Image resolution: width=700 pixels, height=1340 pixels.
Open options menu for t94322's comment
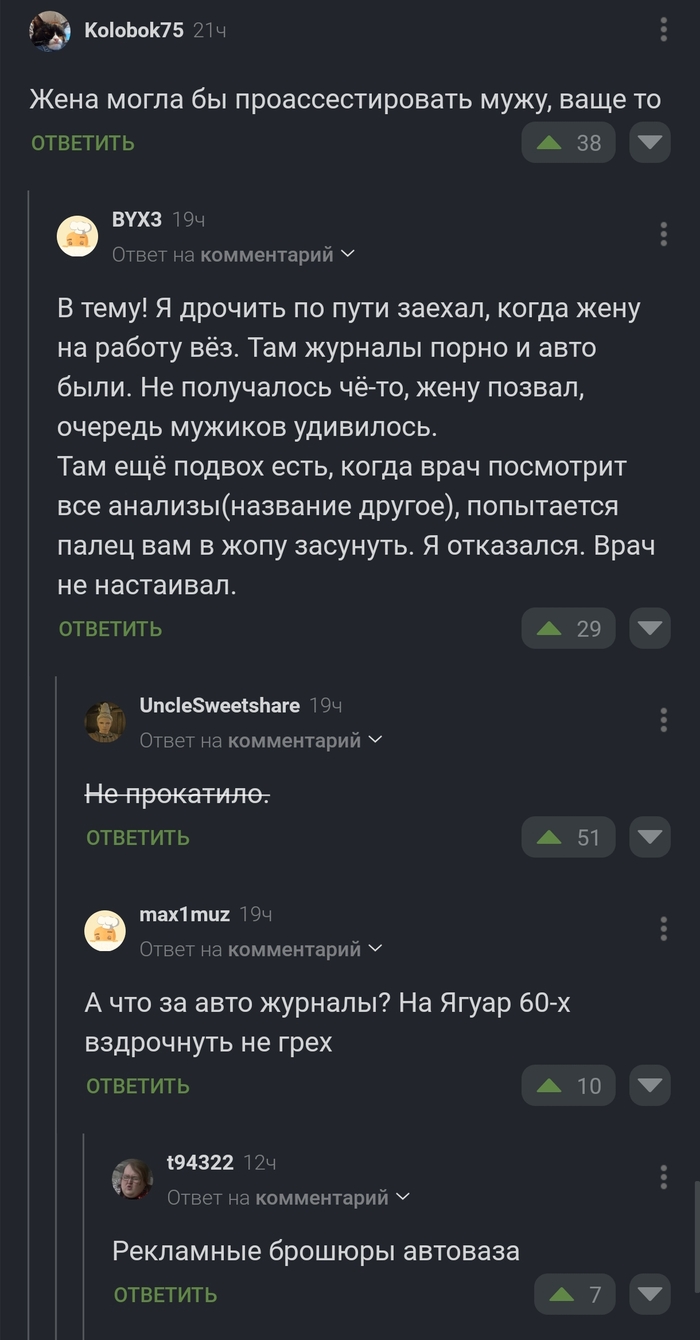664,1176
